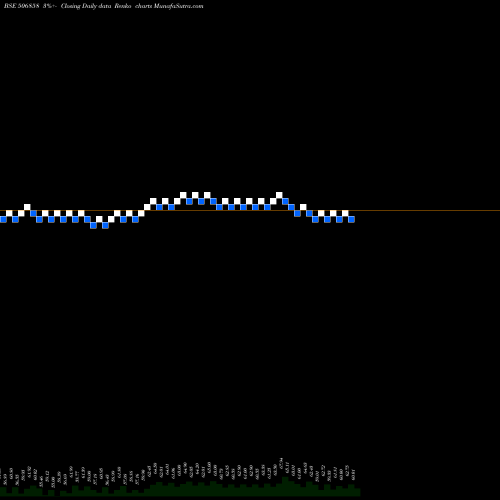Click the 'Closing Daily data' header text

click(86, 6)
